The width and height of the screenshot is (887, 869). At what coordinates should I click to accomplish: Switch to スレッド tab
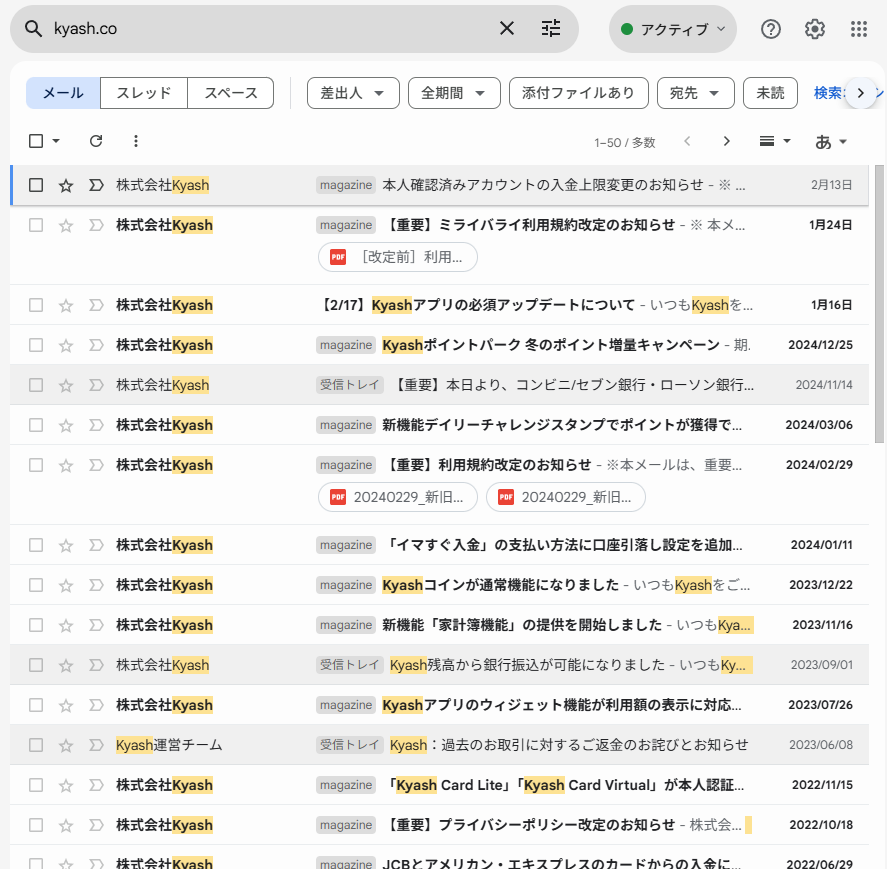144,93
